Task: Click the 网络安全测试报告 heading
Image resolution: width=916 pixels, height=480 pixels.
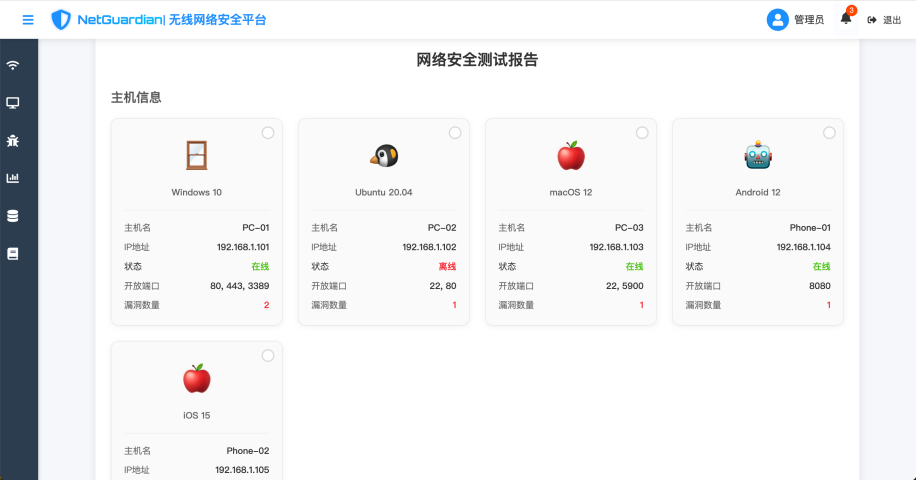Action: [x=477, y=60]
